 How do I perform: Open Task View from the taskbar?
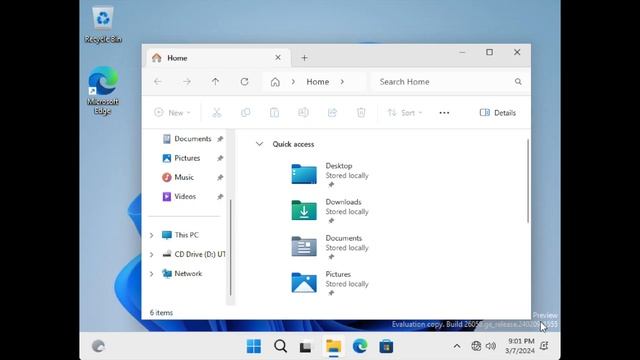tap(306, 347)
